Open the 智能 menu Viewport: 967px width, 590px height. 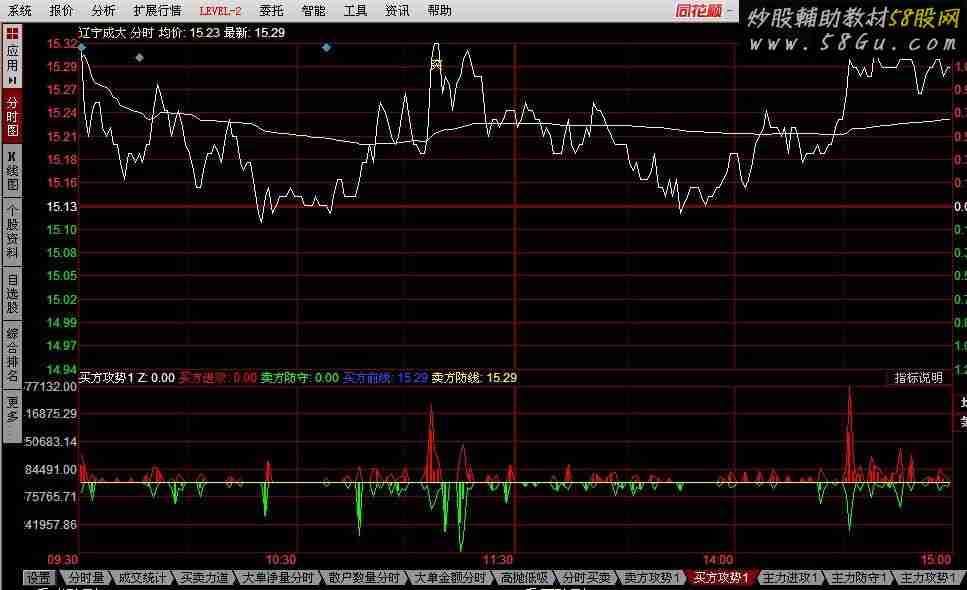[313, 10]
